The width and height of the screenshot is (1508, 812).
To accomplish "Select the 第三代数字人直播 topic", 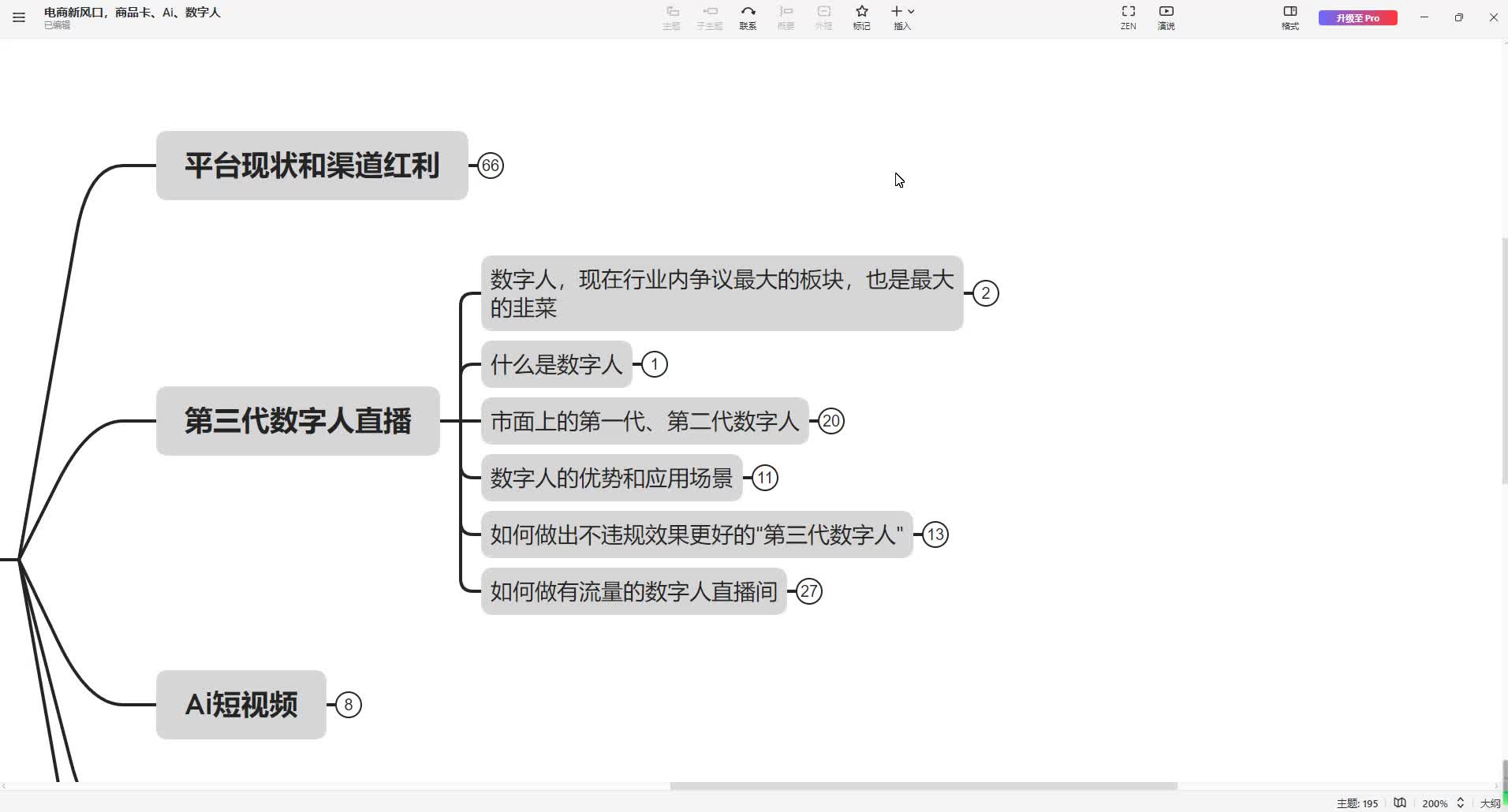I will (x=297, y=421).
